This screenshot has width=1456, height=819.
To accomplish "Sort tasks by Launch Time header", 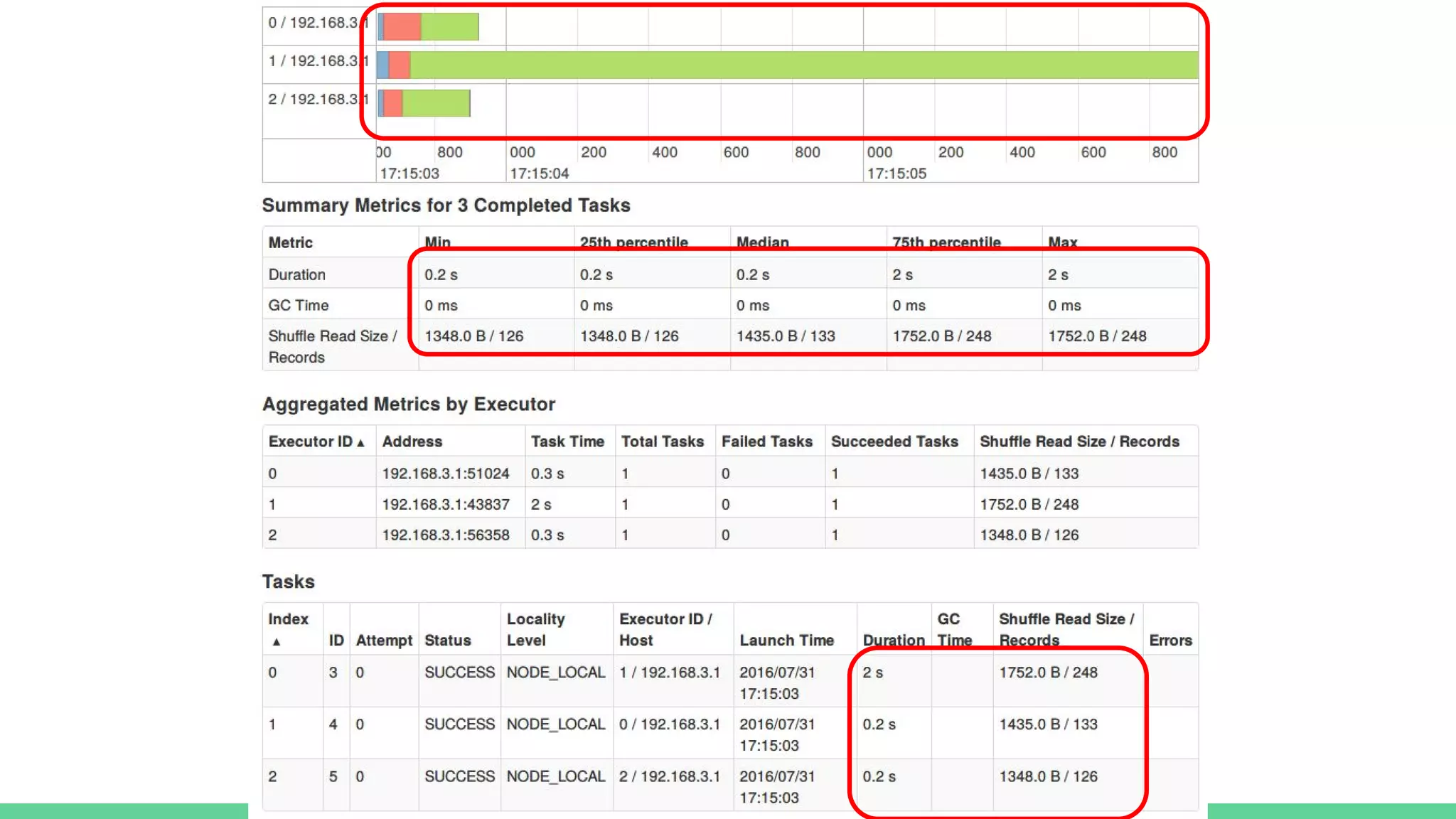I will tap(786, 640).
